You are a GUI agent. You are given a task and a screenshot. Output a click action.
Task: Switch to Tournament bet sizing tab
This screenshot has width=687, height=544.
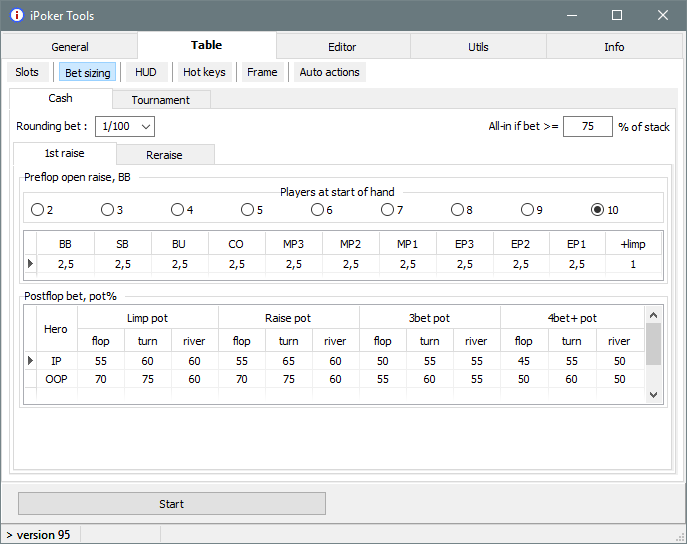[160, 100]
